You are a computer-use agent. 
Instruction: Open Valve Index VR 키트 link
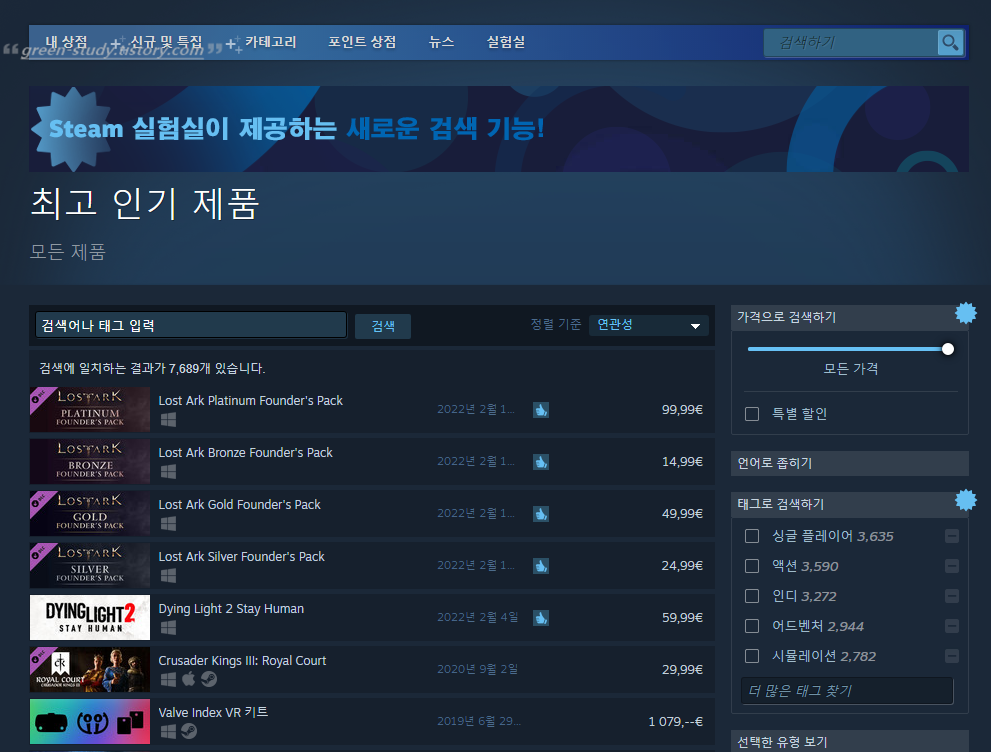(x=213, y=712)
